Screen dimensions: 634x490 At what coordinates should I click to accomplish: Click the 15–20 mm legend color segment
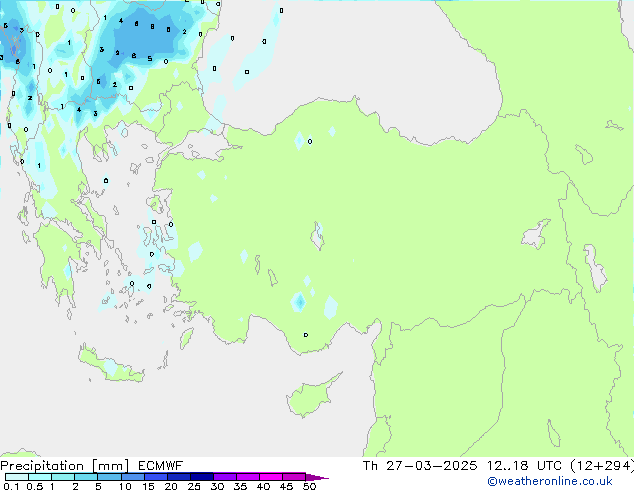click(155, 477)
